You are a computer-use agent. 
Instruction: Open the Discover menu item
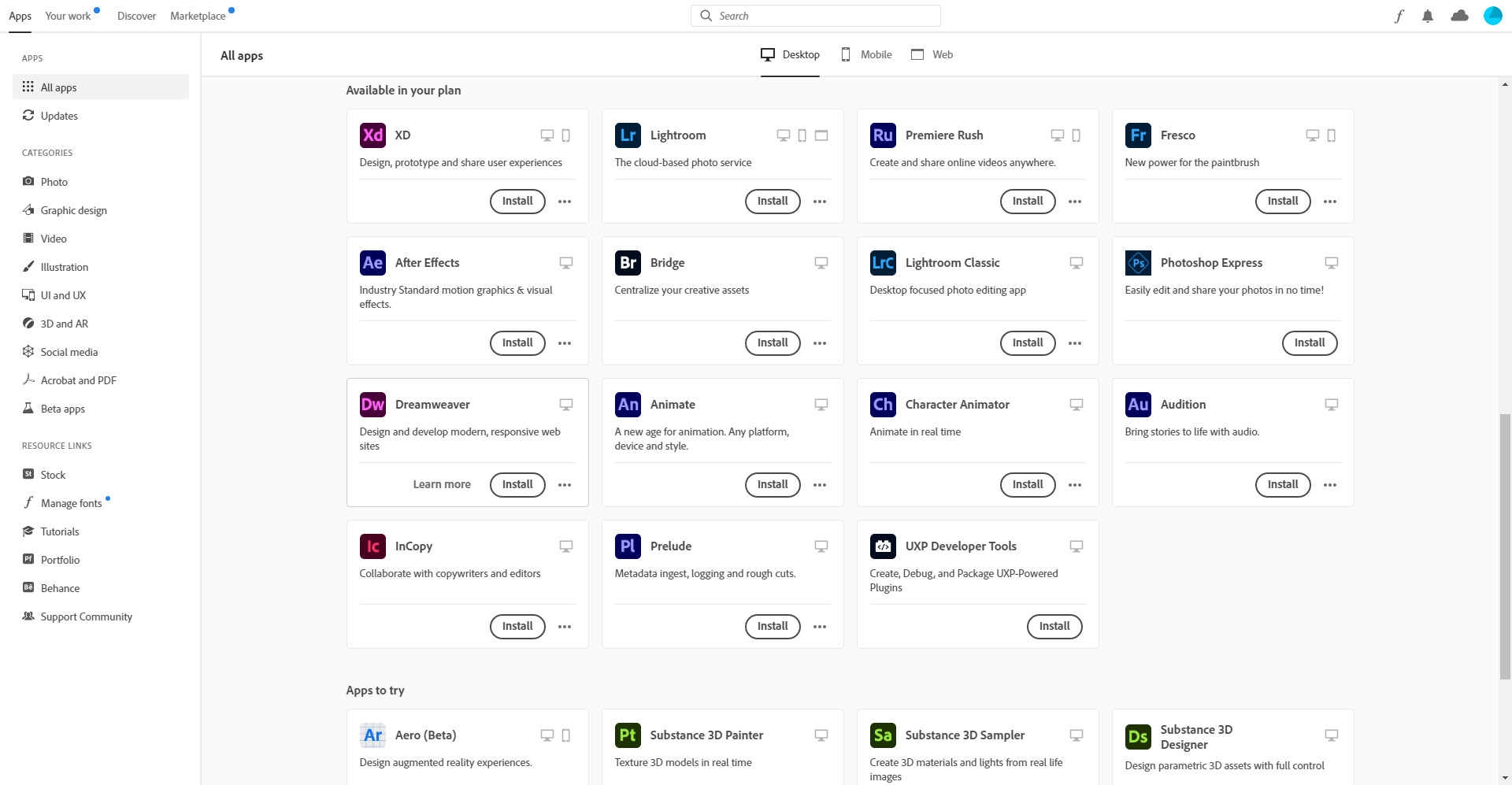pyautogui.click(x=136, y=16)
